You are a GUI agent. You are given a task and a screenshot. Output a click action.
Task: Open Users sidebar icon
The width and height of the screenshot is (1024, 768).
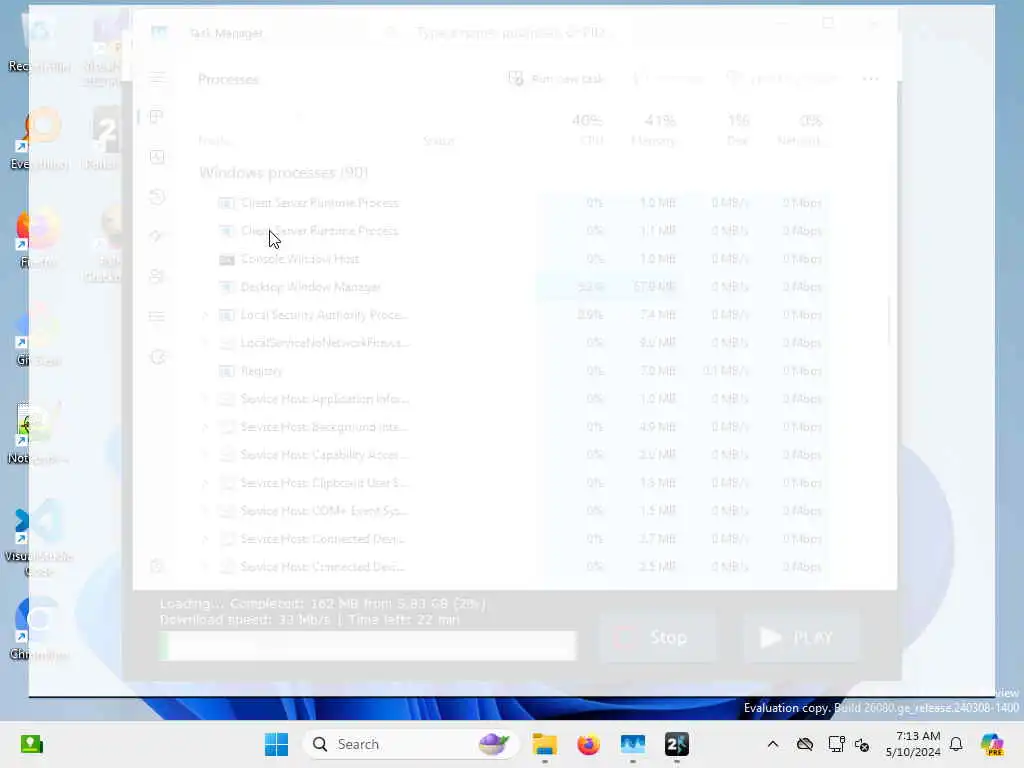tap(157, 276)
